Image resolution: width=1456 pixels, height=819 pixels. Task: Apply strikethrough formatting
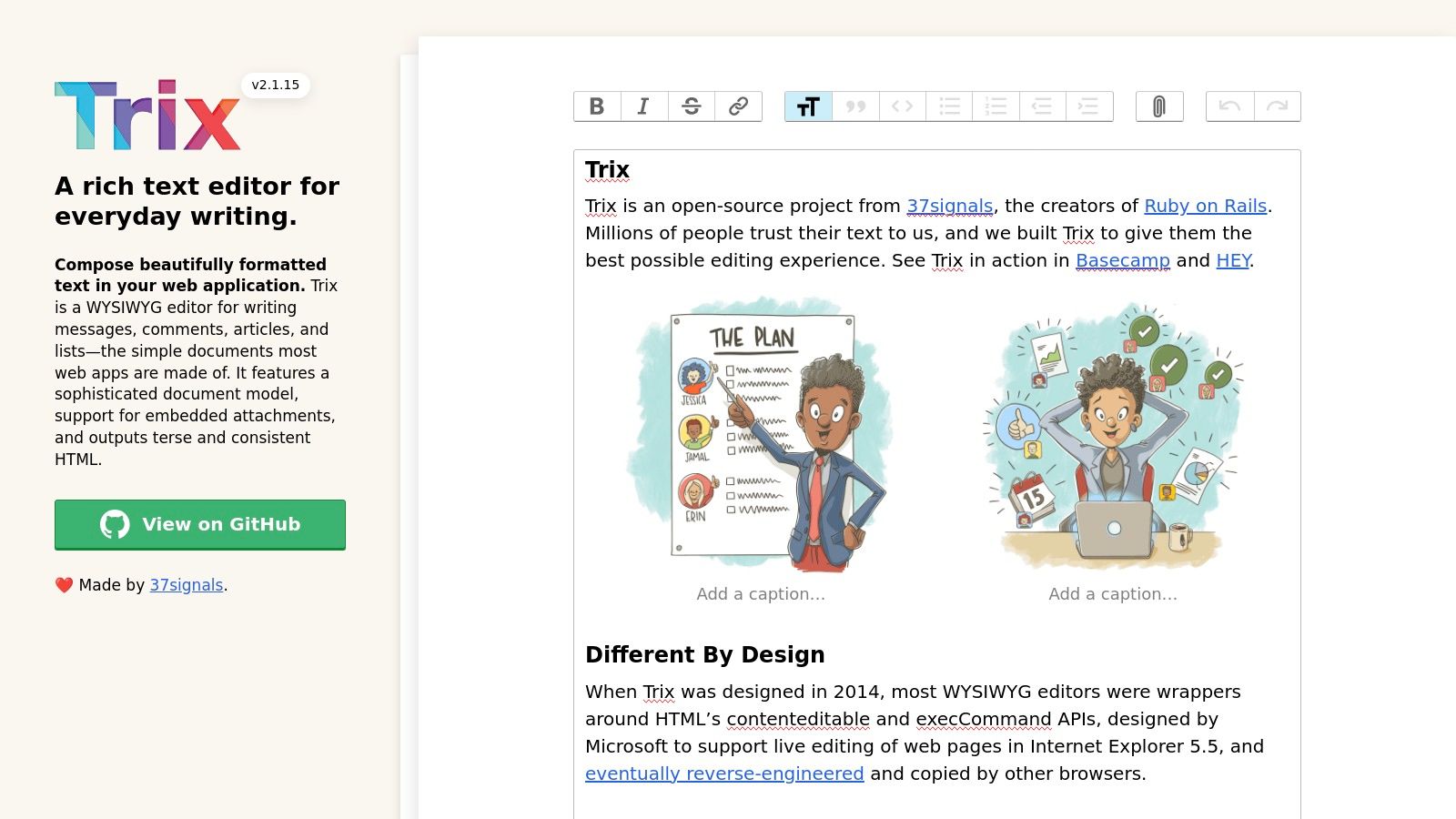point(692,106)
